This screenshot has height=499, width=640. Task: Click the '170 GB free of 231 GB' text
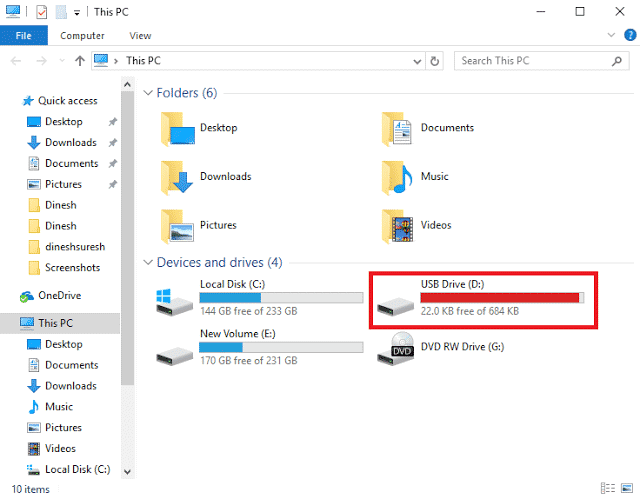(x=249, y=361)
